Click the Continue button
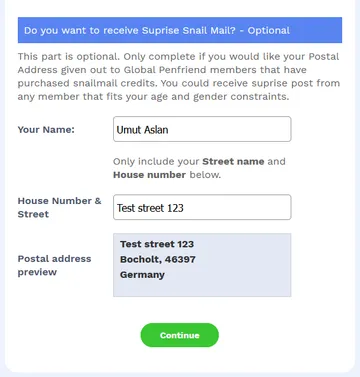Image resolution: width=360 pixels, height=377 pixels. click(179, 335)
